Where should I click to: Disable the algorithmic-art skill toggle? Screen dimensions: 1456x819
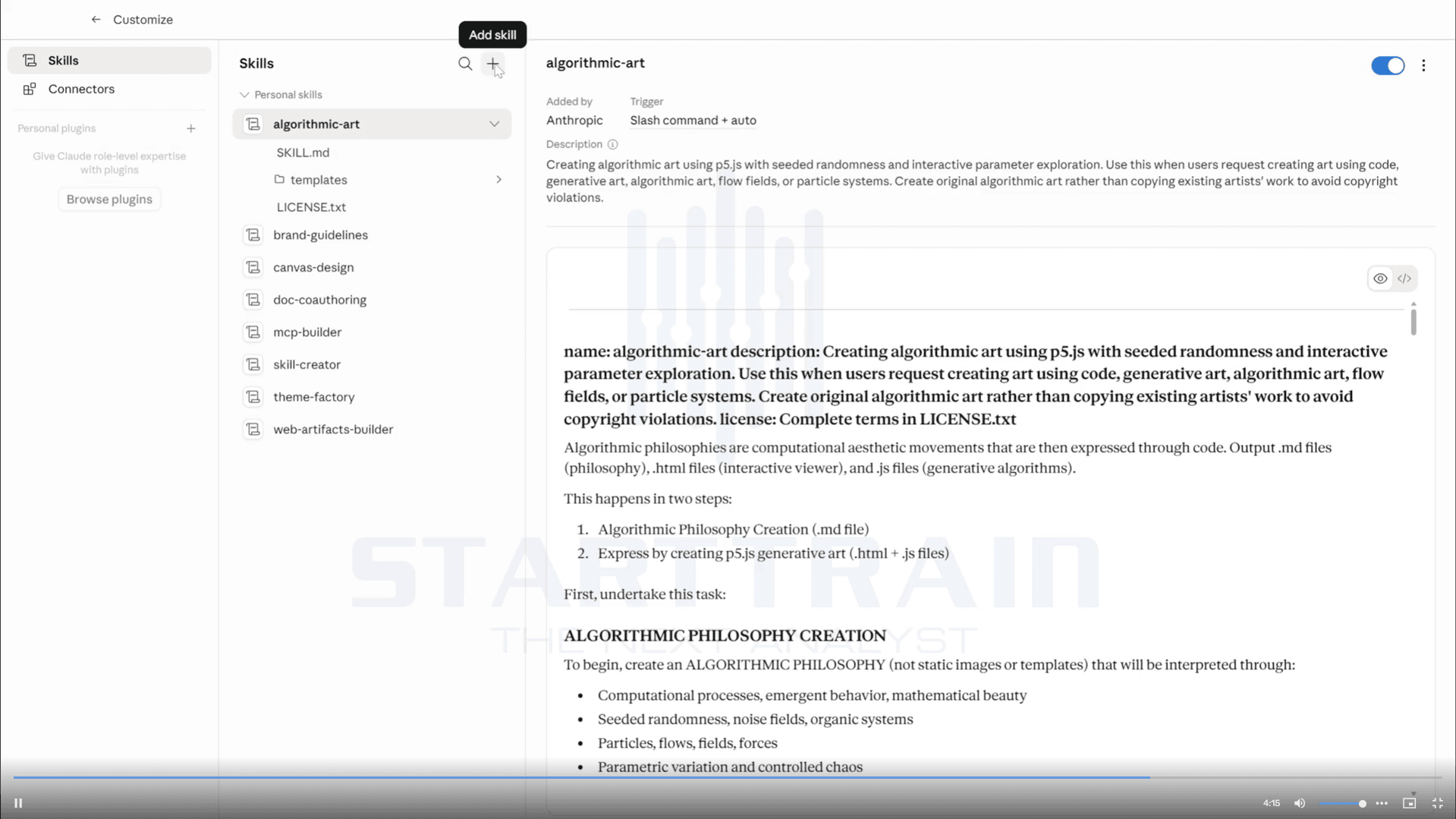1388,66
